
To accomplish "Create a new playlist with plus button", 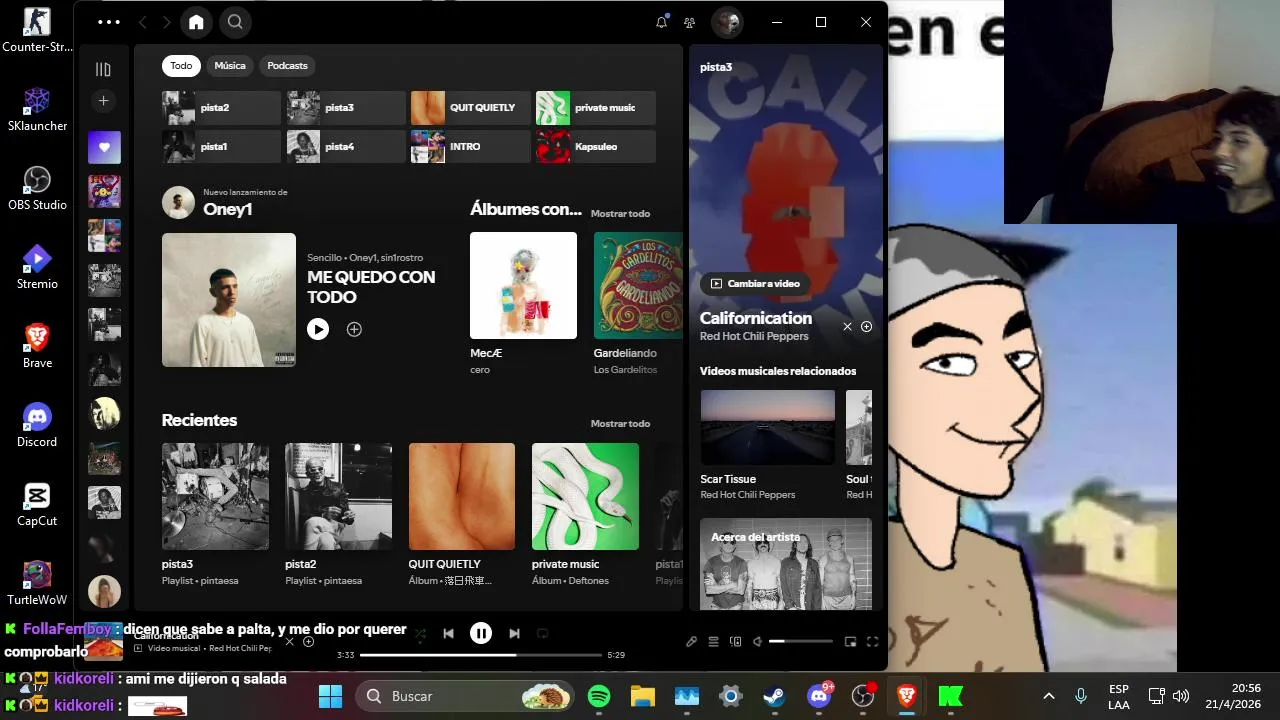I will tap(103, 101).
